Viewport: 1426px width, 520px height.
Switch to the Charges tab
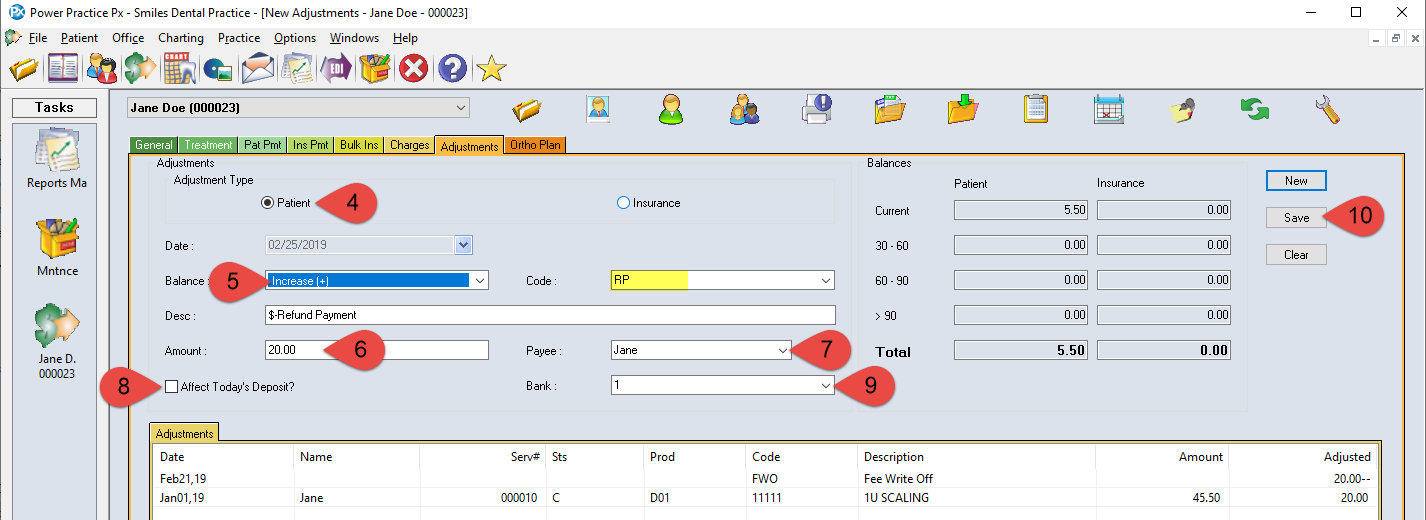coord(409,145)
